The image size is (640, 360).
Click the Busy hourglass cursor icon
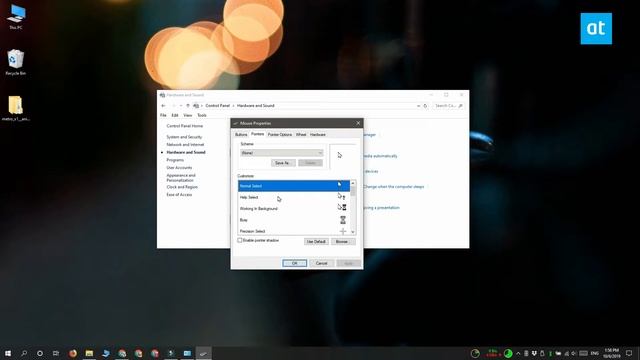(342, 220)
